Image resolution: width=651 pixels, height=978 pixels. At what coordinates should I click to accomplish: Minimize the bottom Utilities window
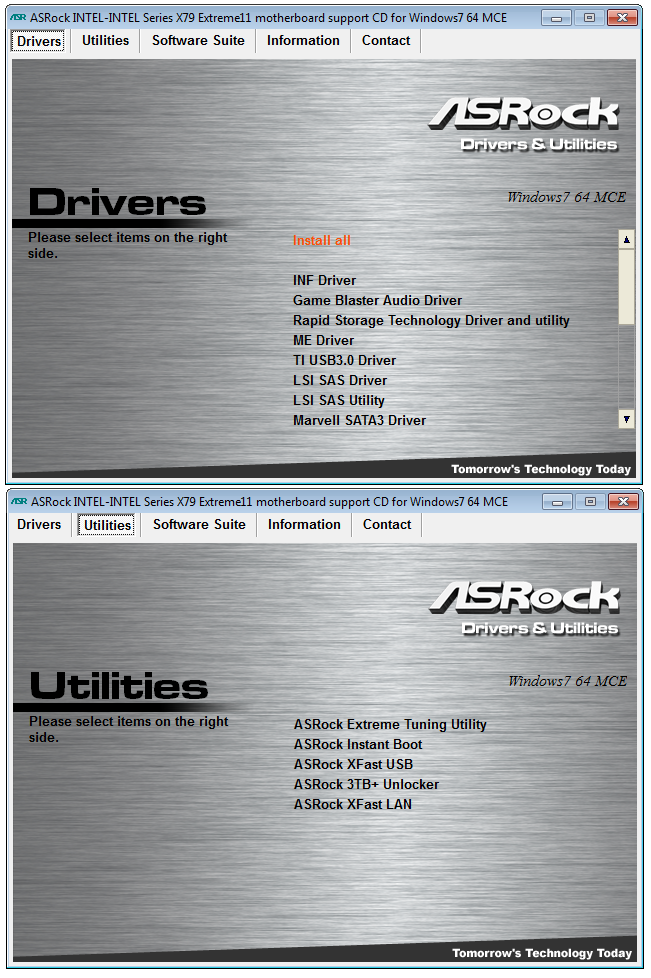click(x=557, y=501)
